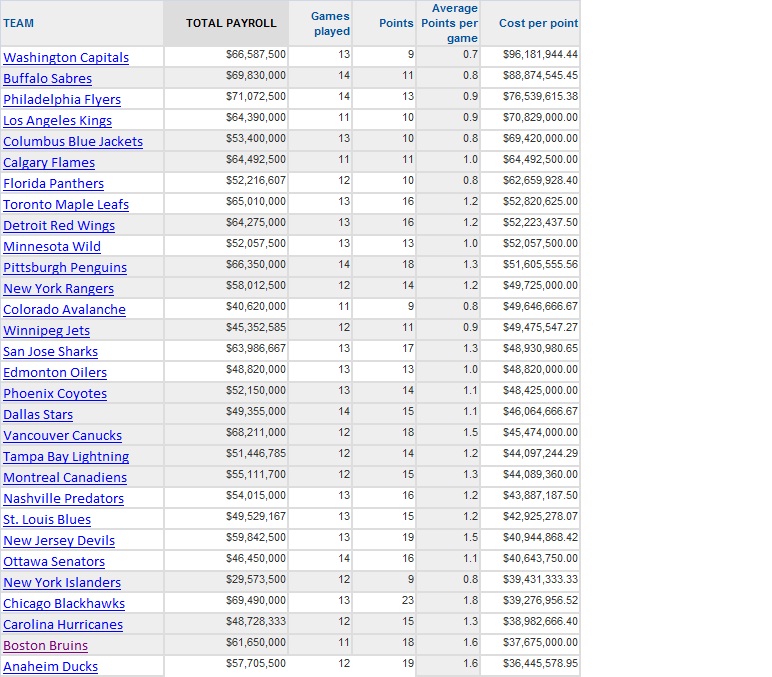Click the San Jose Sharks link

[50, 352]
